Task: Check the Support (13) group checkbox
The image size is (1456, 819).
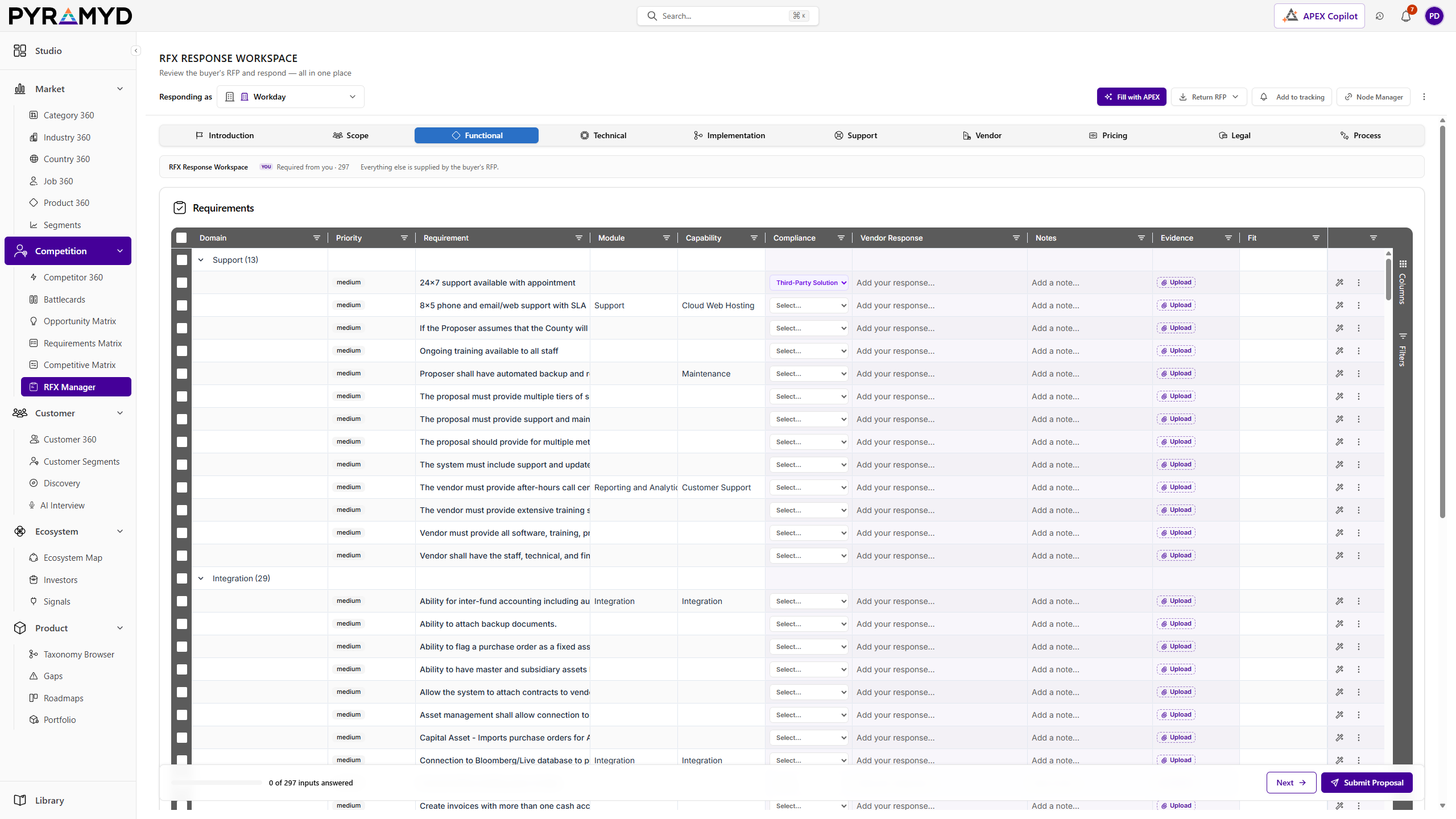Action: point(182,260)
